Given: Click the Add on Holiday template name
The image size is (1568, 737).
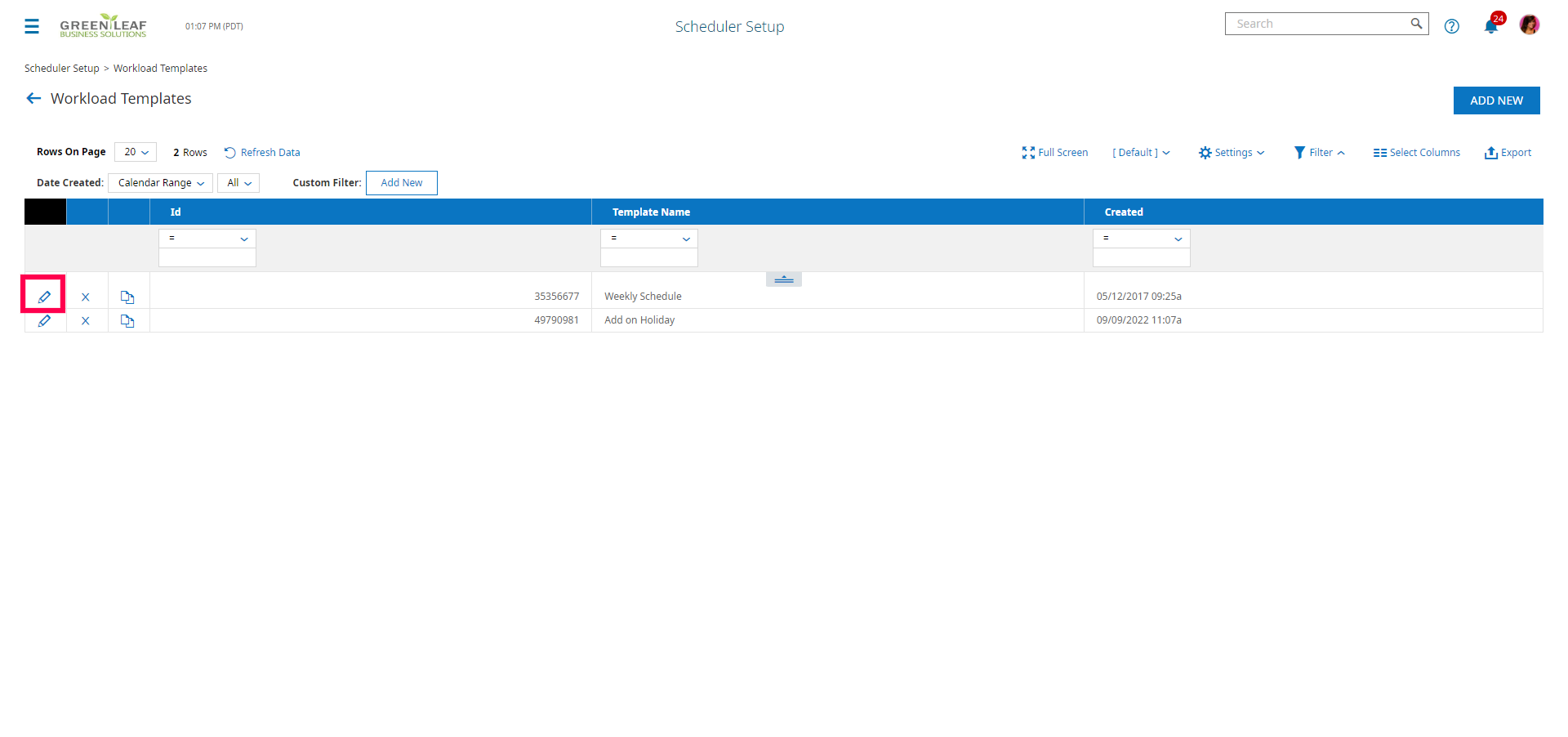Looking at the screenshot, I should [639, 320].
